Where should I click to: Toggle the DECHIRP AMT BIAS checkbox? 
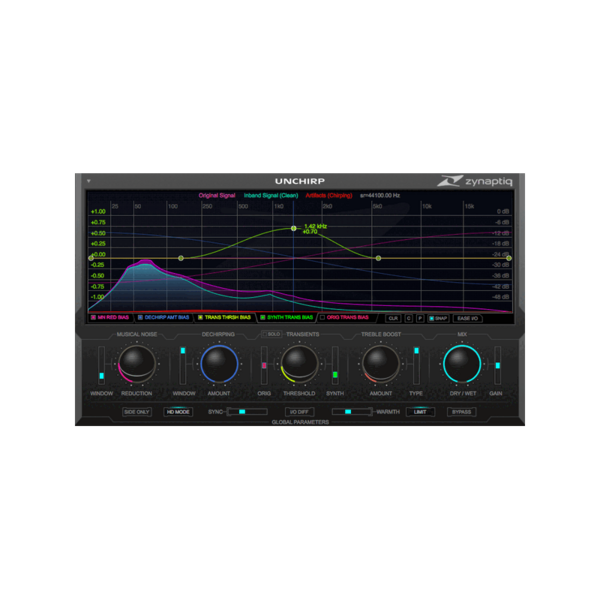coord(140,318)
